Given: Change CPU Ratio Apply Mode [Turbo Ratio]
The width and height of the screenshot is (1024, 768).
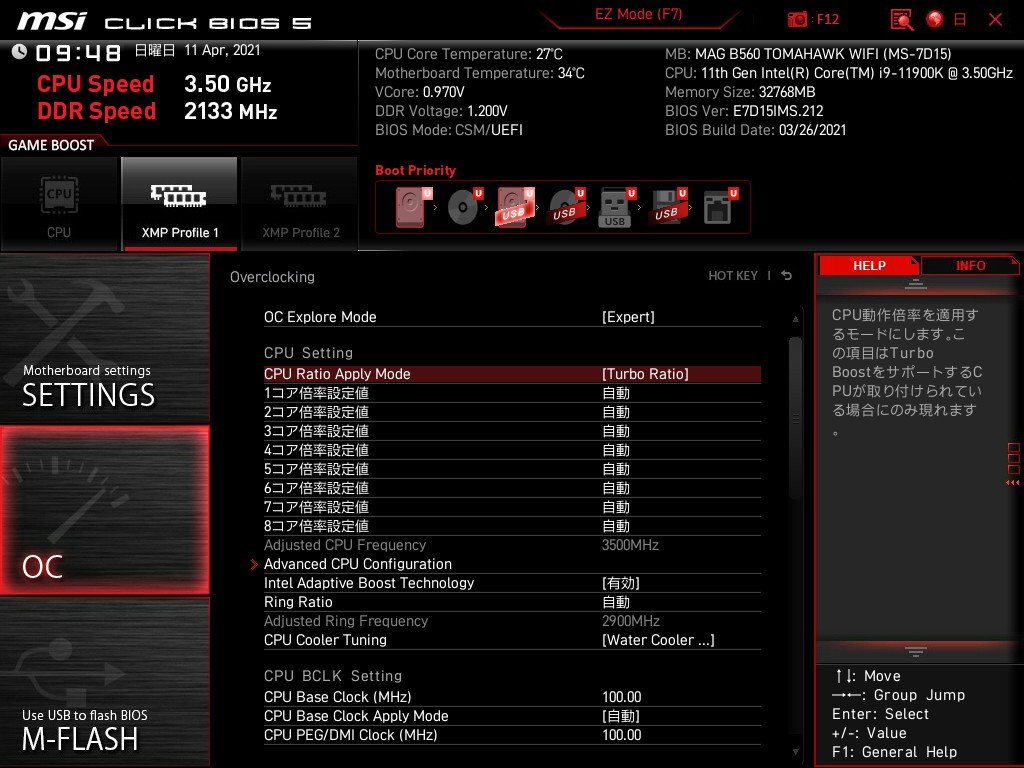Looking at the screenshot, I should [x=512, y=374].
